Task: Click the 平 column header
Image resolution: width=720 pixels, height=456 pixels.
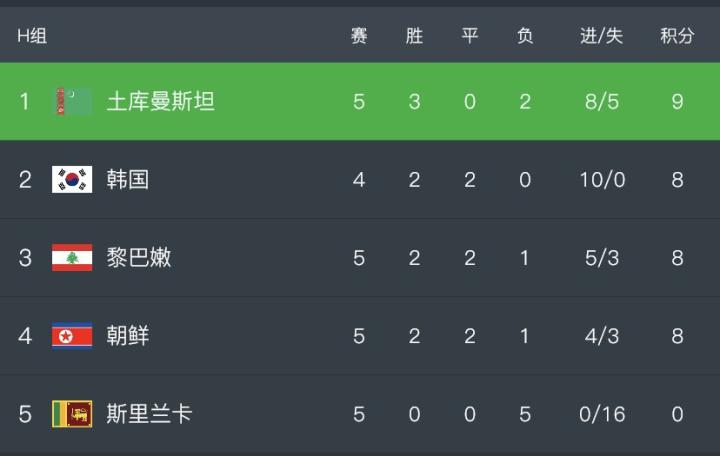Action: tap(469, 36)
